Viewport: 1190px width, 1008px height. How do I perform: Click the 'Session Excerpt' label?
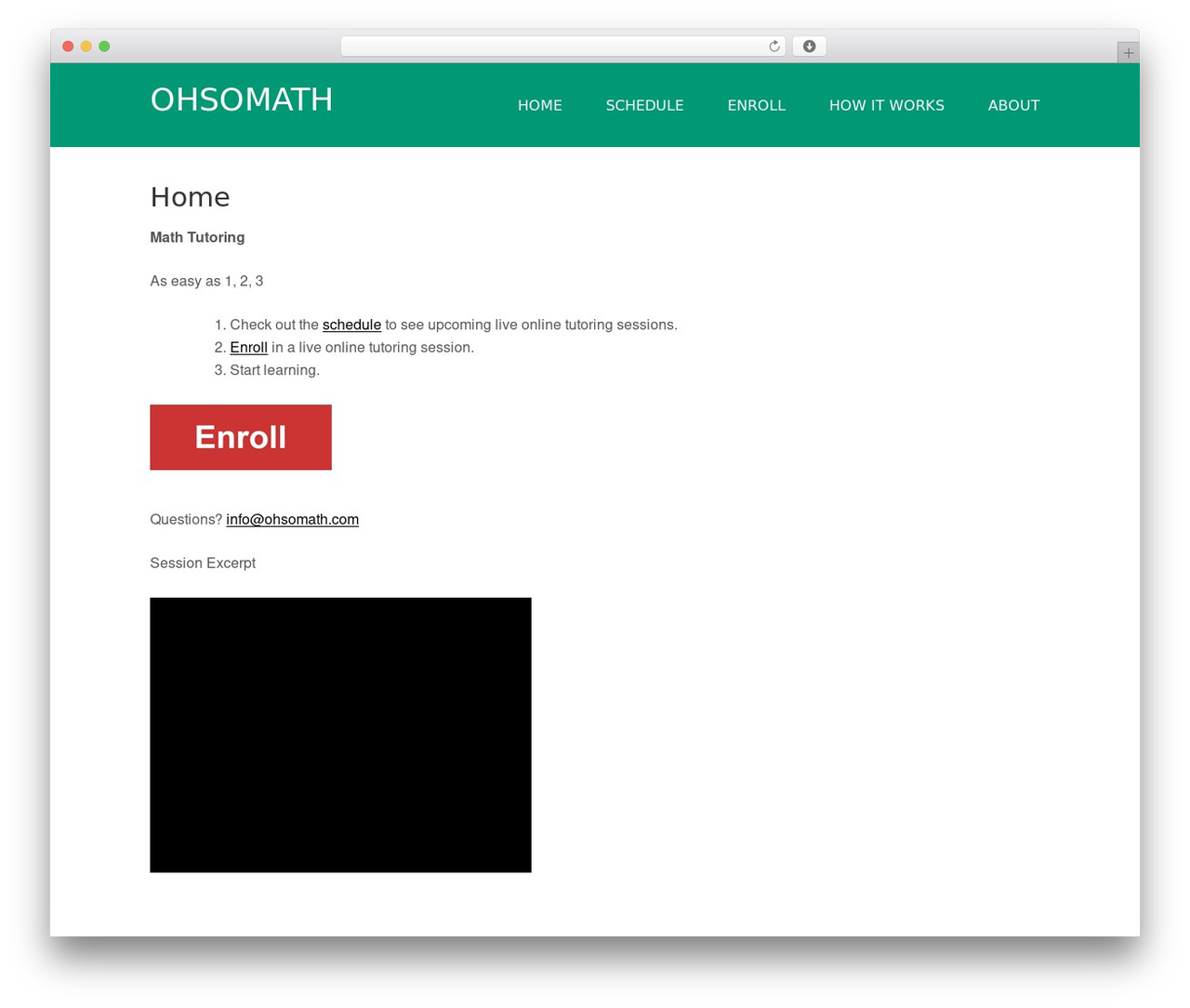click(203, 563)
